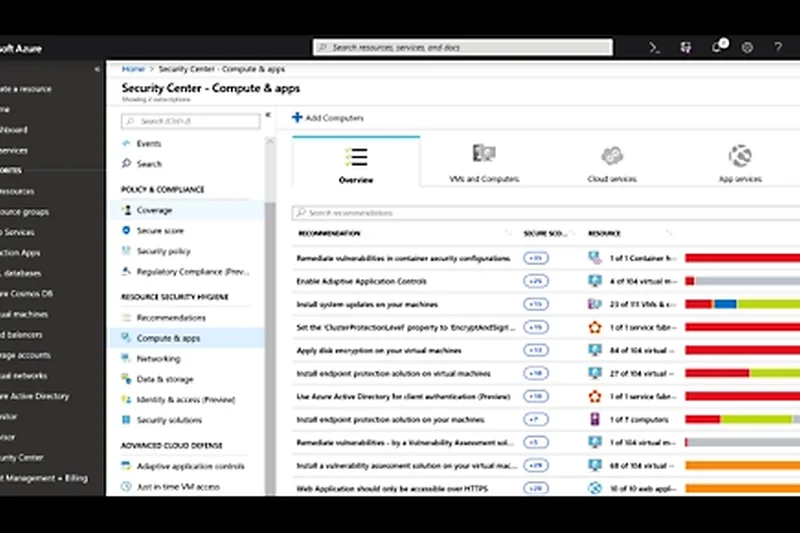The width and height of the screenshot is (800, 533).
Task: Select the Overview tab
Action: (x=356, y=162)
